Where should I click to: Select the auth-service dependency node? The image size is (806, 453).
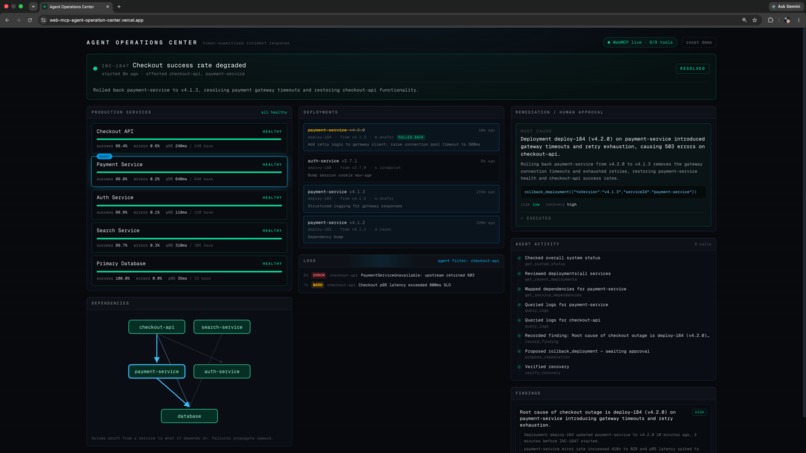point(222,371)
